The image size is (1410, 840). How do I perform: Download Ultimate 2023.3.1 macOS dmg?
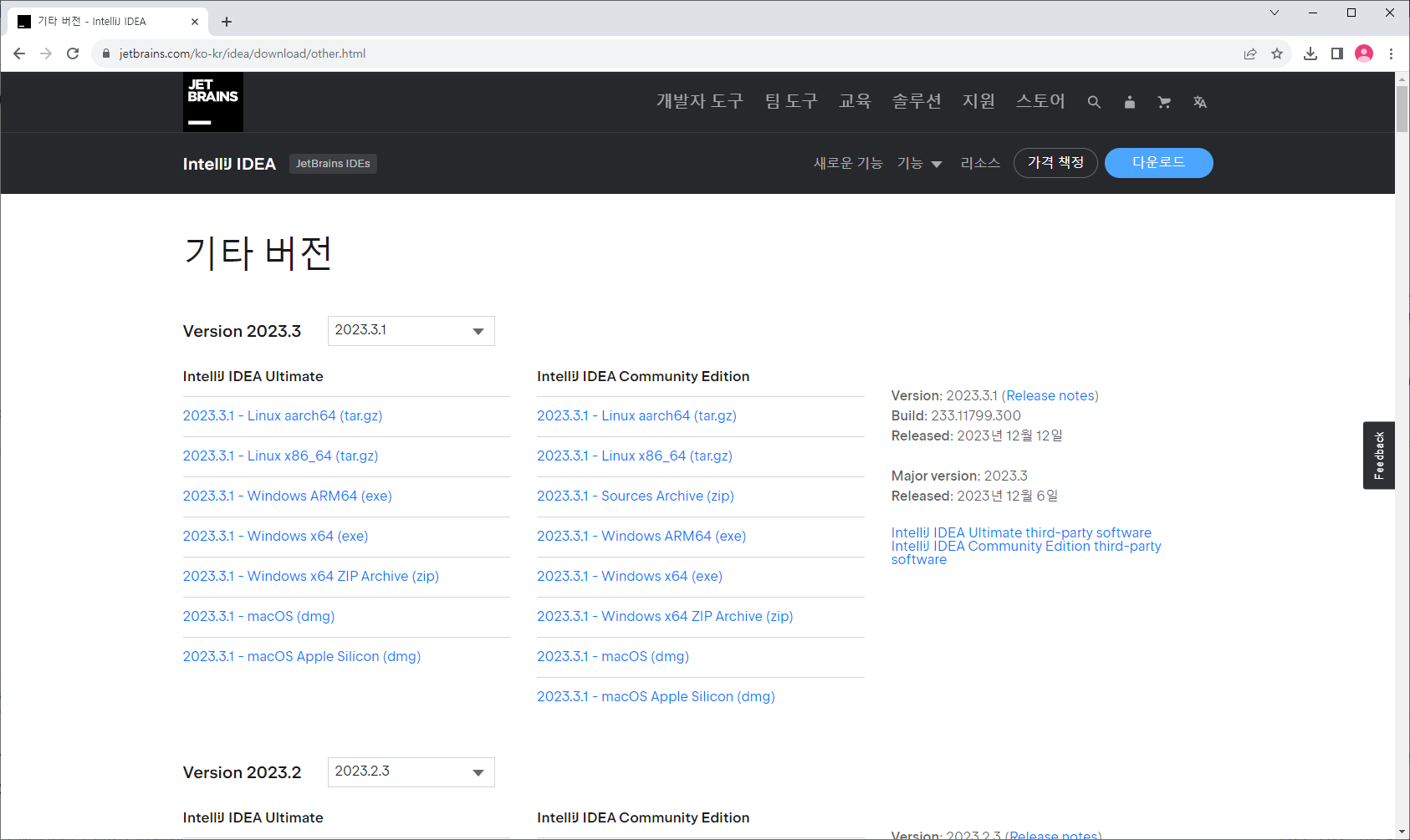click(259, 616)
